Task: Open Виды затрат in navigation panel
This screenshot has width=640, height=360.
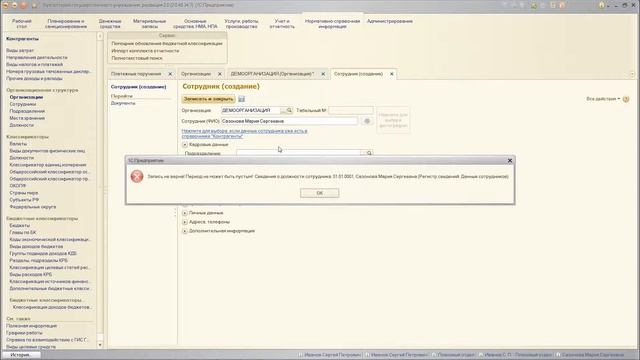Action: coord(20,51)
